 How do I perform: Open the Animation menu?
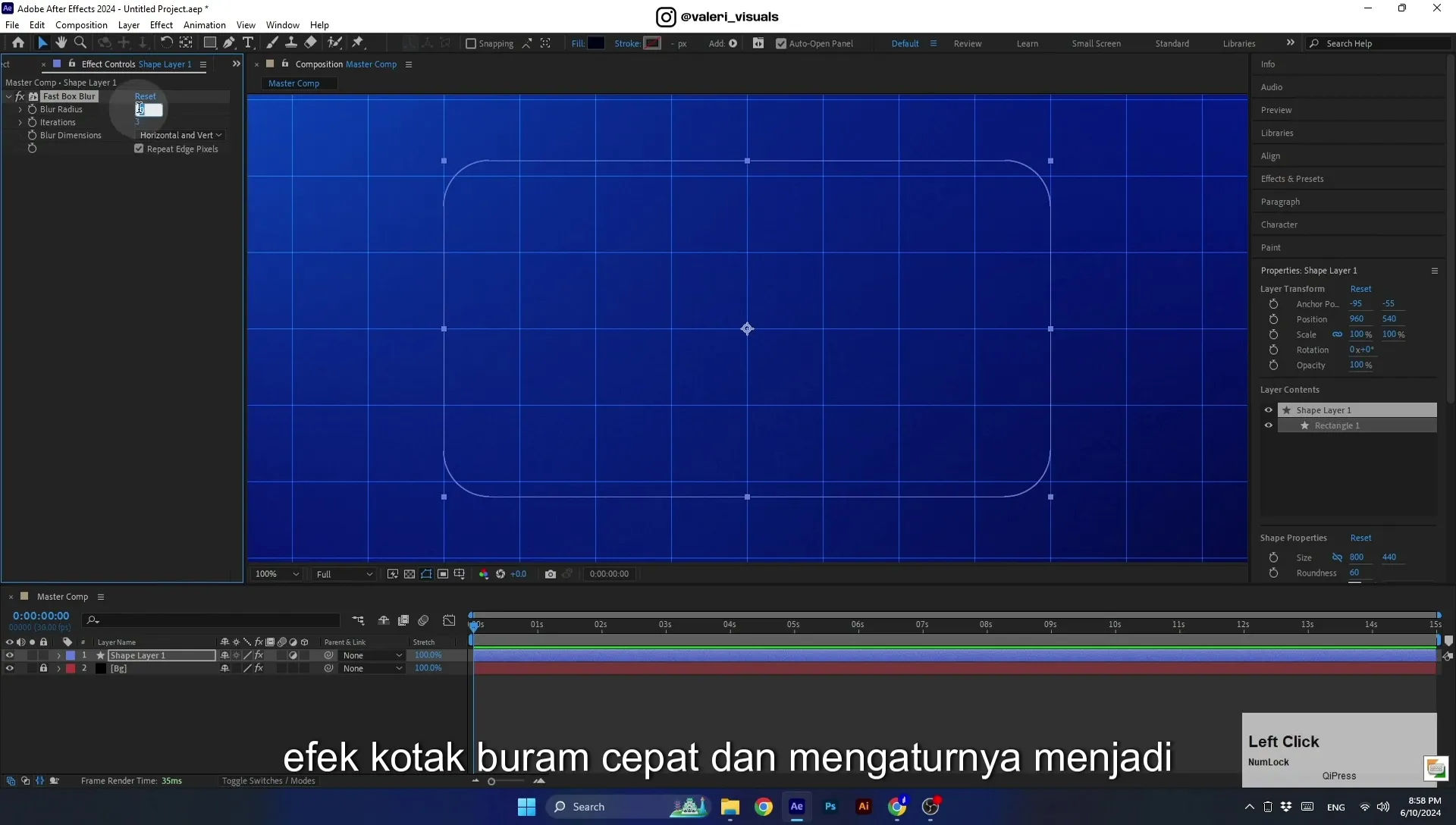(205, 25)
